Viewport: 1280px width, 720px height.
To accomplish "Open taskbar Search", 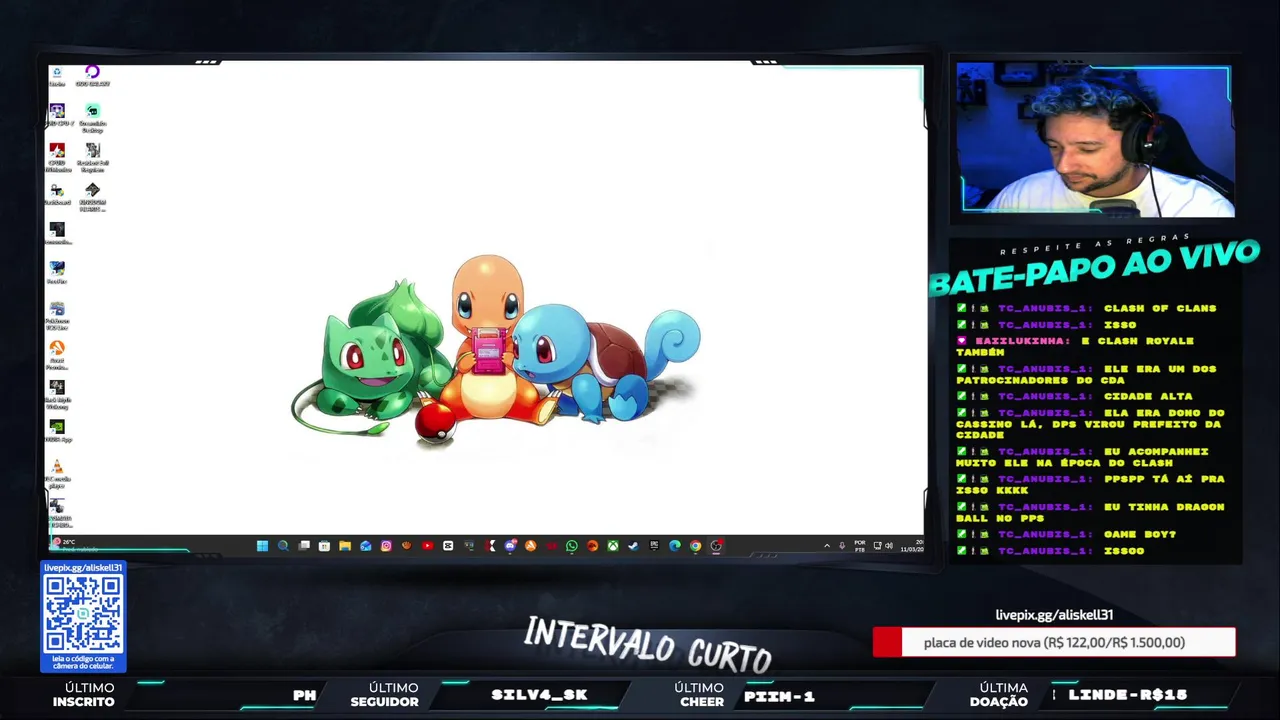I will tap(283, 546).
